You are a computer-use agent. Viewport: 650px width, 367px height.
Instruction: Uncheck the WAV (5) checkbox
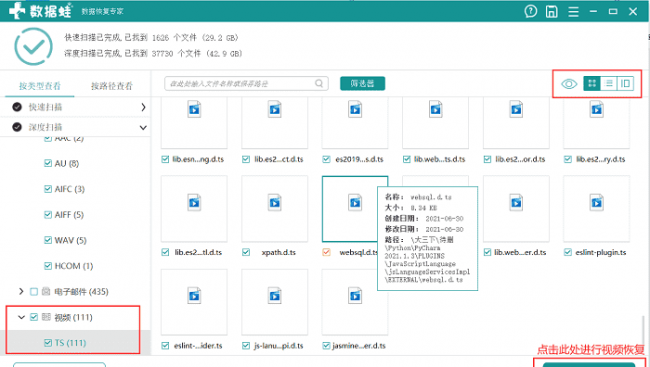coord(48,240)
